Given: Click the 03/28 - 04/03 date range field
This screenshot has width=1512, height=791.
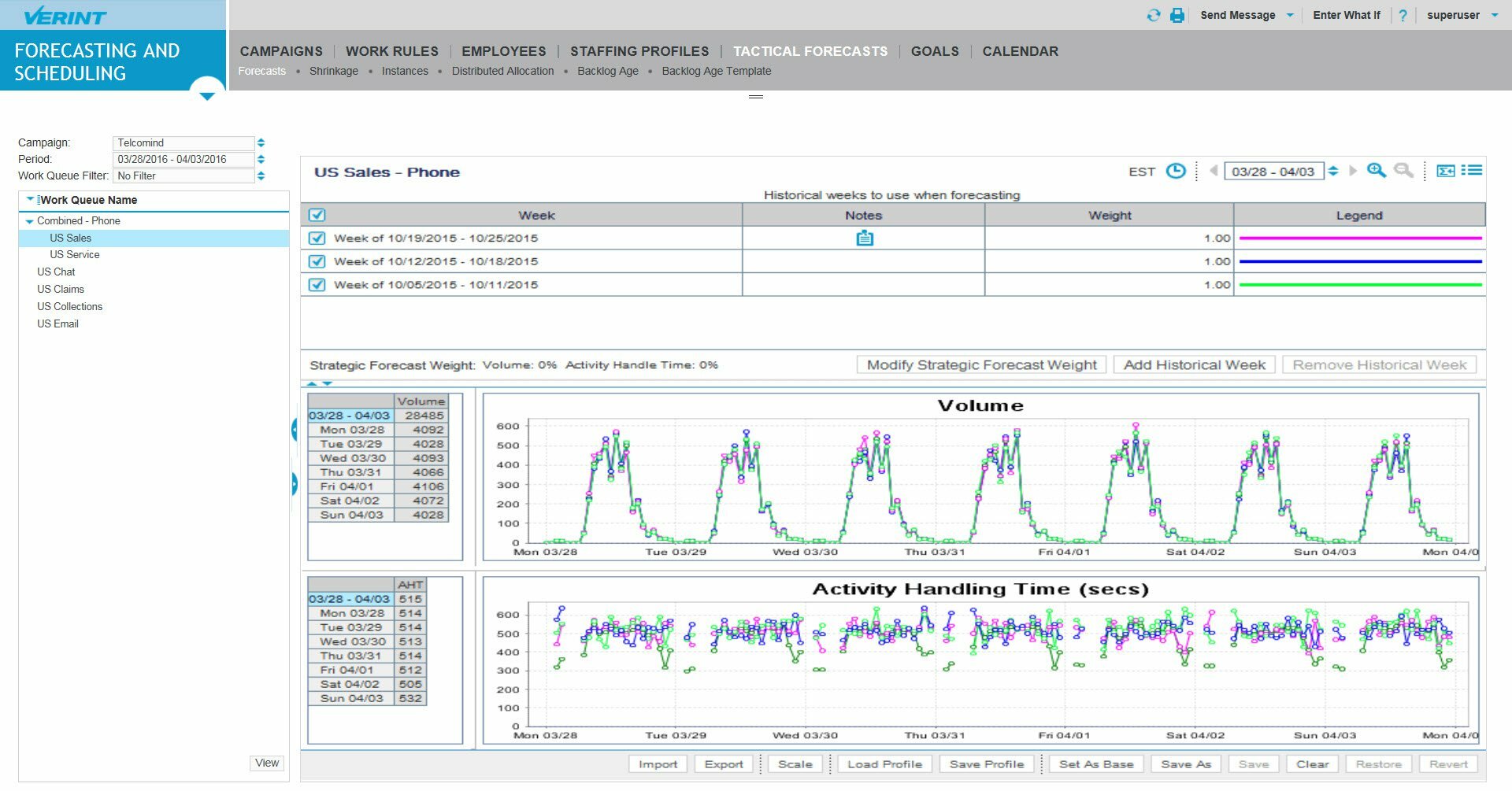Looking at the screenshot, I should [1273, 170].
